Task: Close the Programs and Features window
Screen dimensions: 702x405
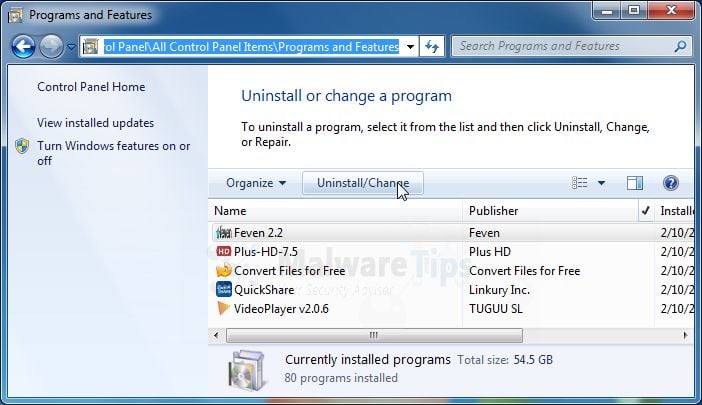Action: pos(671,11)
